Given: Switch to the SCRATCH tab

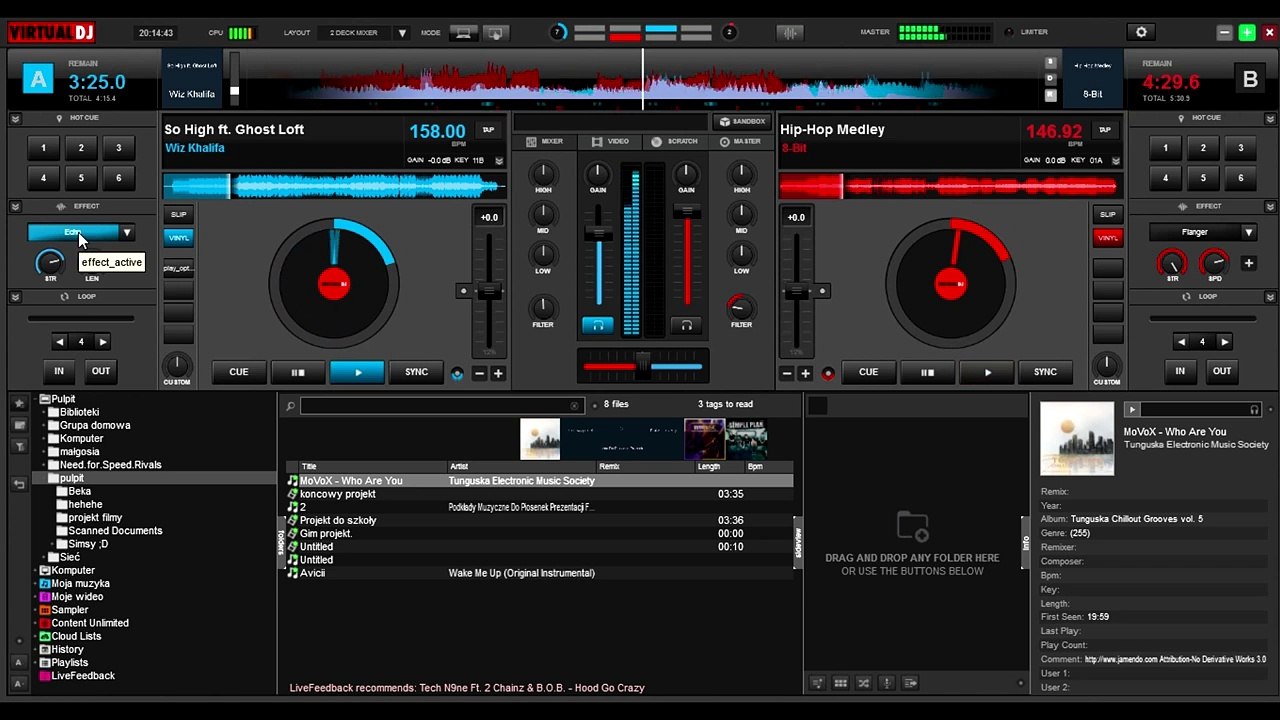Looking at the screenshot, I should [x=675, y=142].
